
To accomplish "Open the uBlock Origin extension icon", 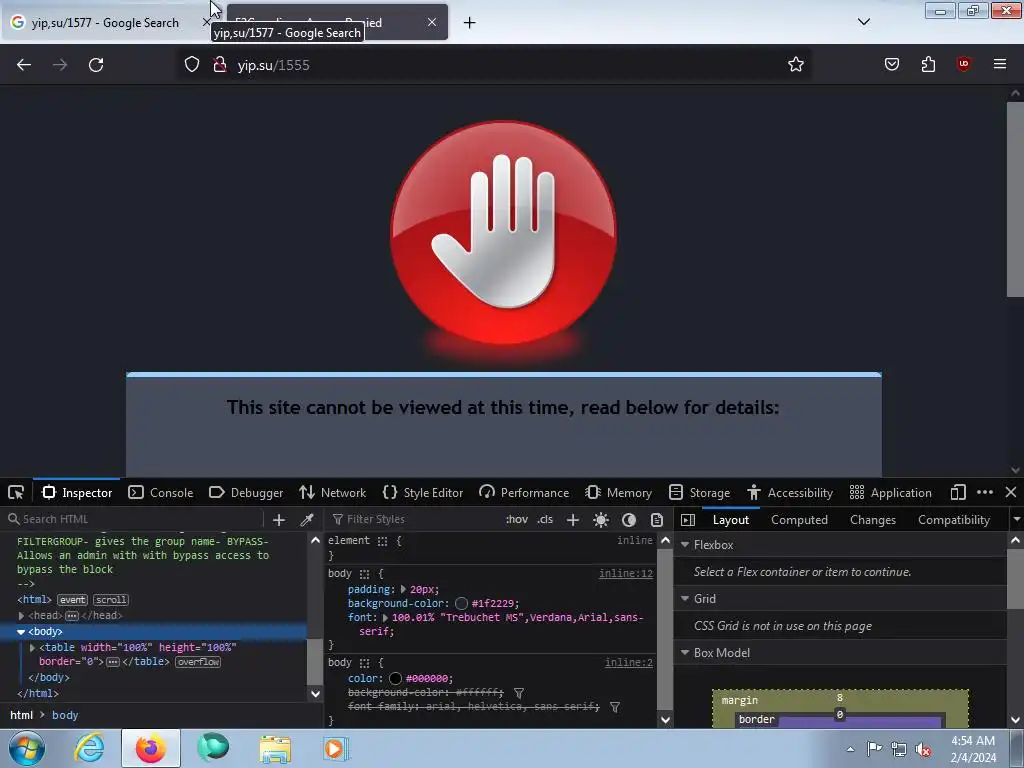I will [963, 65].
